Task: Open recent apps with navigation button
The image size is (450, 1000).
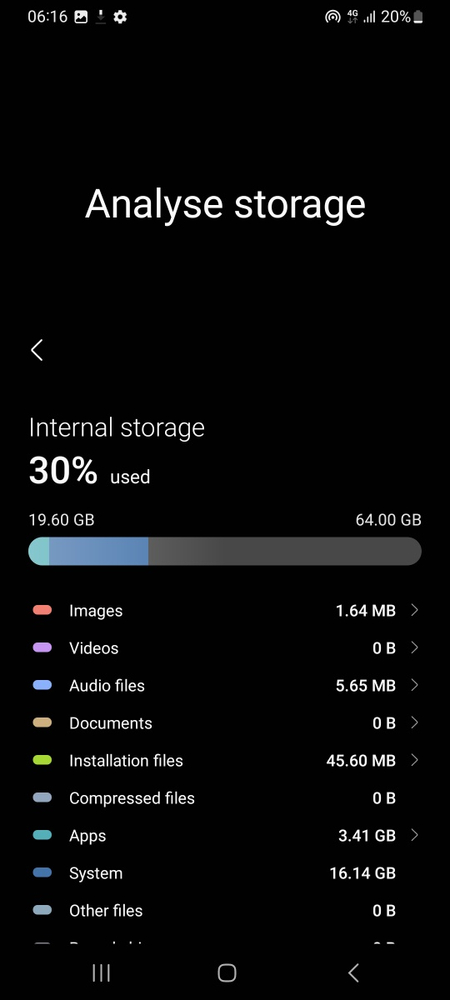Action: coord(101,973)
